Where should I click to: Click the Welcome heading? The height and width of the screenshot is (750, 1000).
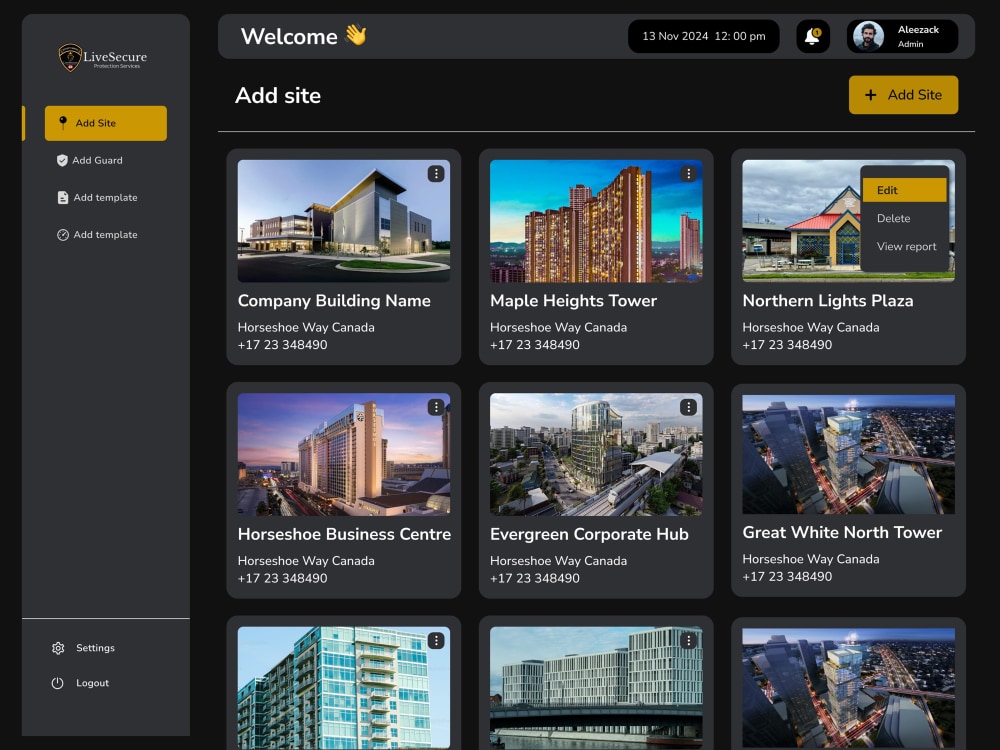tap(289, 36)
